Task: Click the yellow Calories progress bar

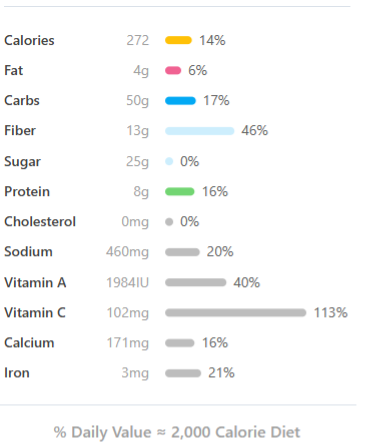Action: click(178, 40)
